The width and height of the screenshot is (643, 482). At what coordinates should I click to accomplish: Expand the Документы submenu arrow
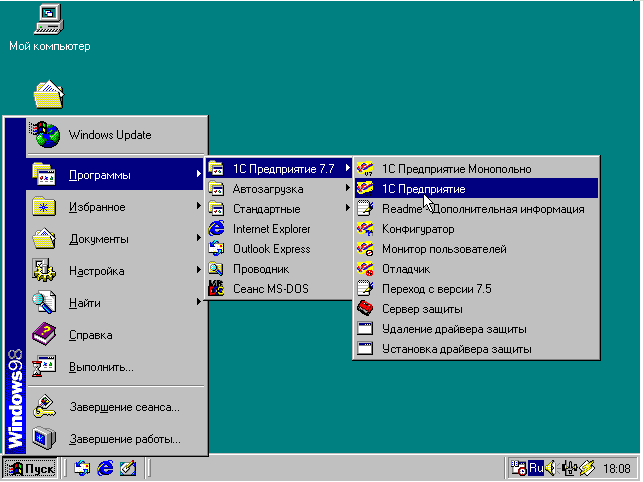[198, 238]
